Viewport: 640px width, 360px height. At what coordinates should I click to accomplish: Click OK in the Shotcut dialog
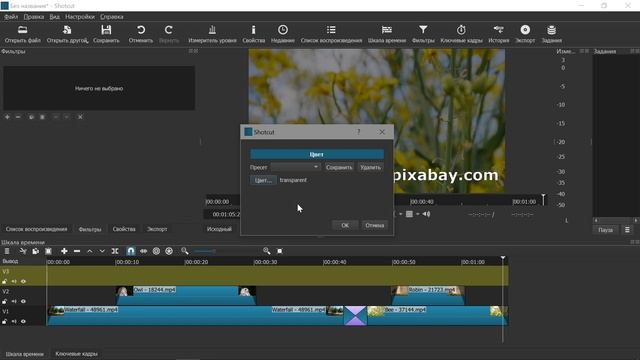345,225
